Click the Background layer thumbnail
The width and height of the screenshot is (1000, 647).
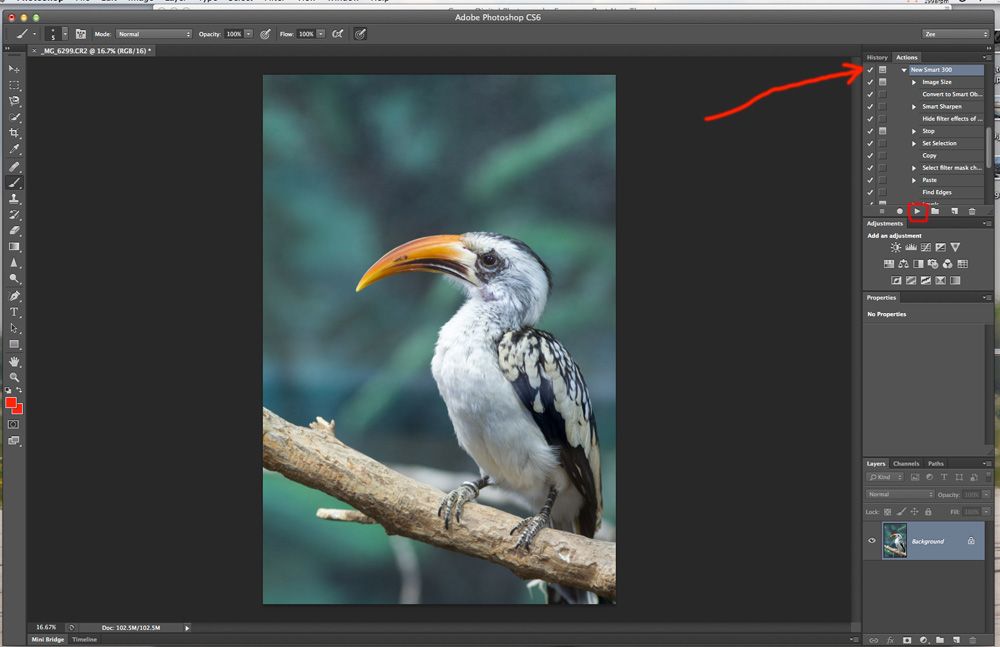tap(895, 541)
